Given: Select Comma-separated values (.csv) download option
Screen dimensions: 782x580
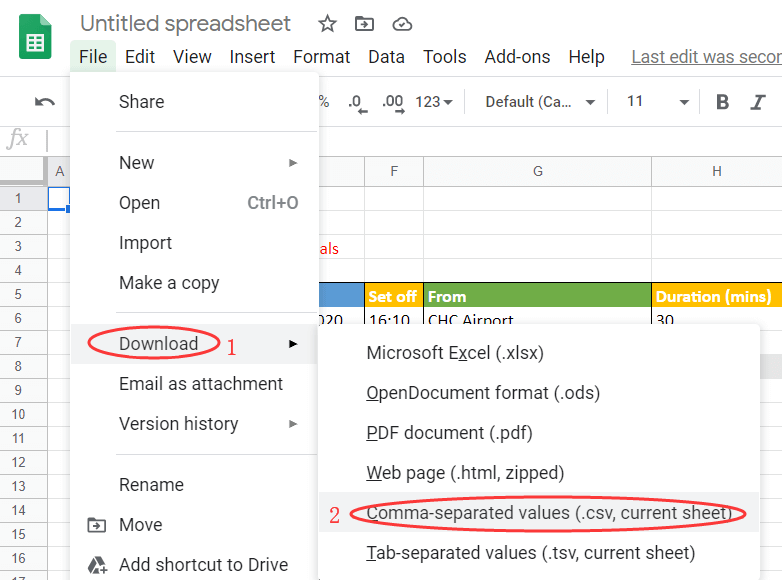Looking at the screenshot, I should click(549, 513).
